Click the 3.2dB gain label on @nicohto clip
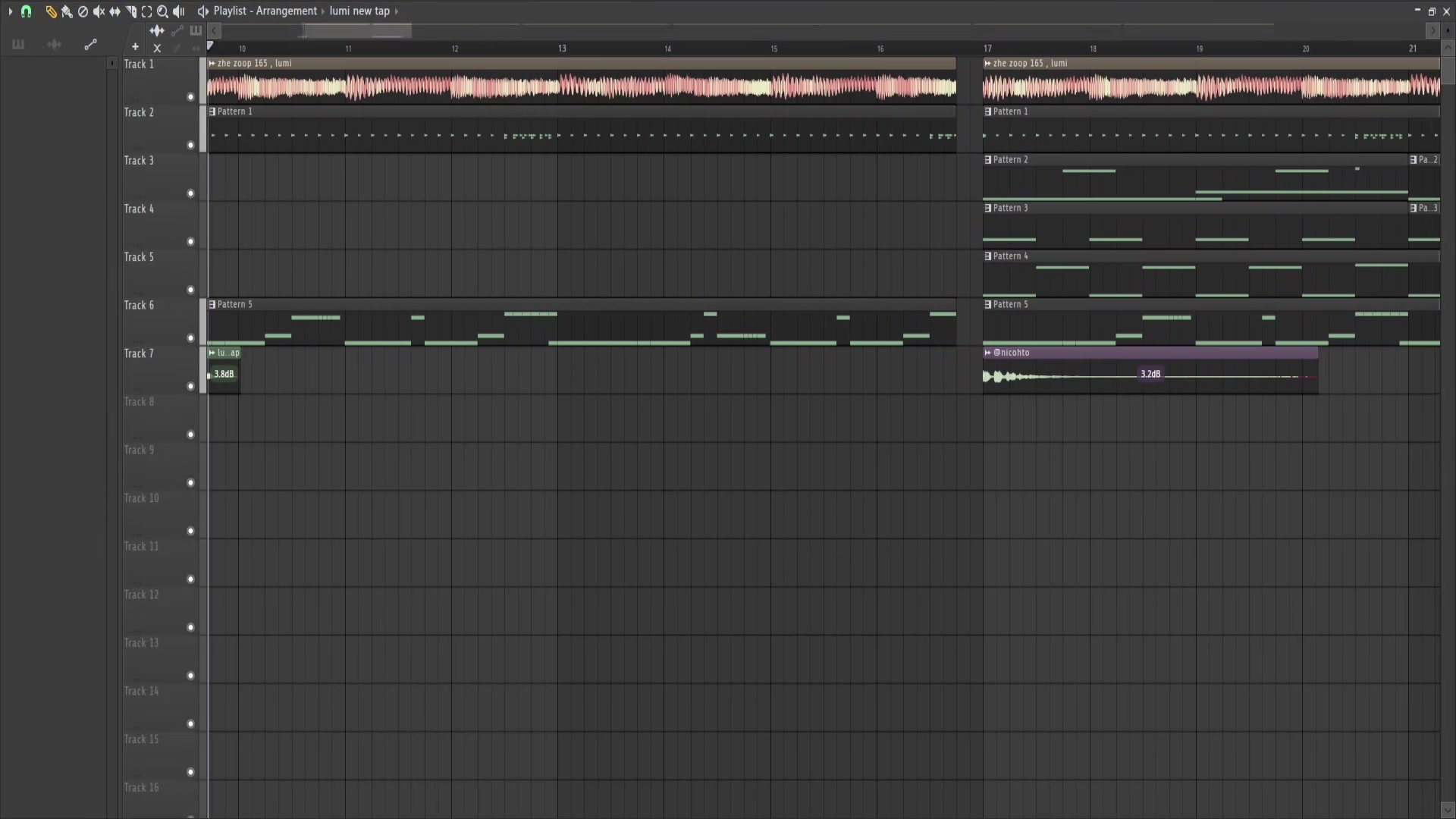 point(1150,375)
